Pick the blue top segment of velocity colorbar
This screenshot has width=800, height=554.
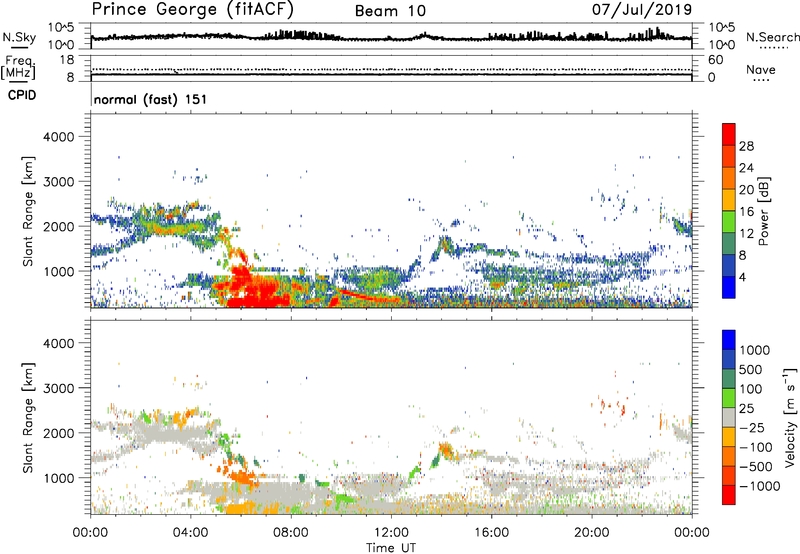(729, 340)
